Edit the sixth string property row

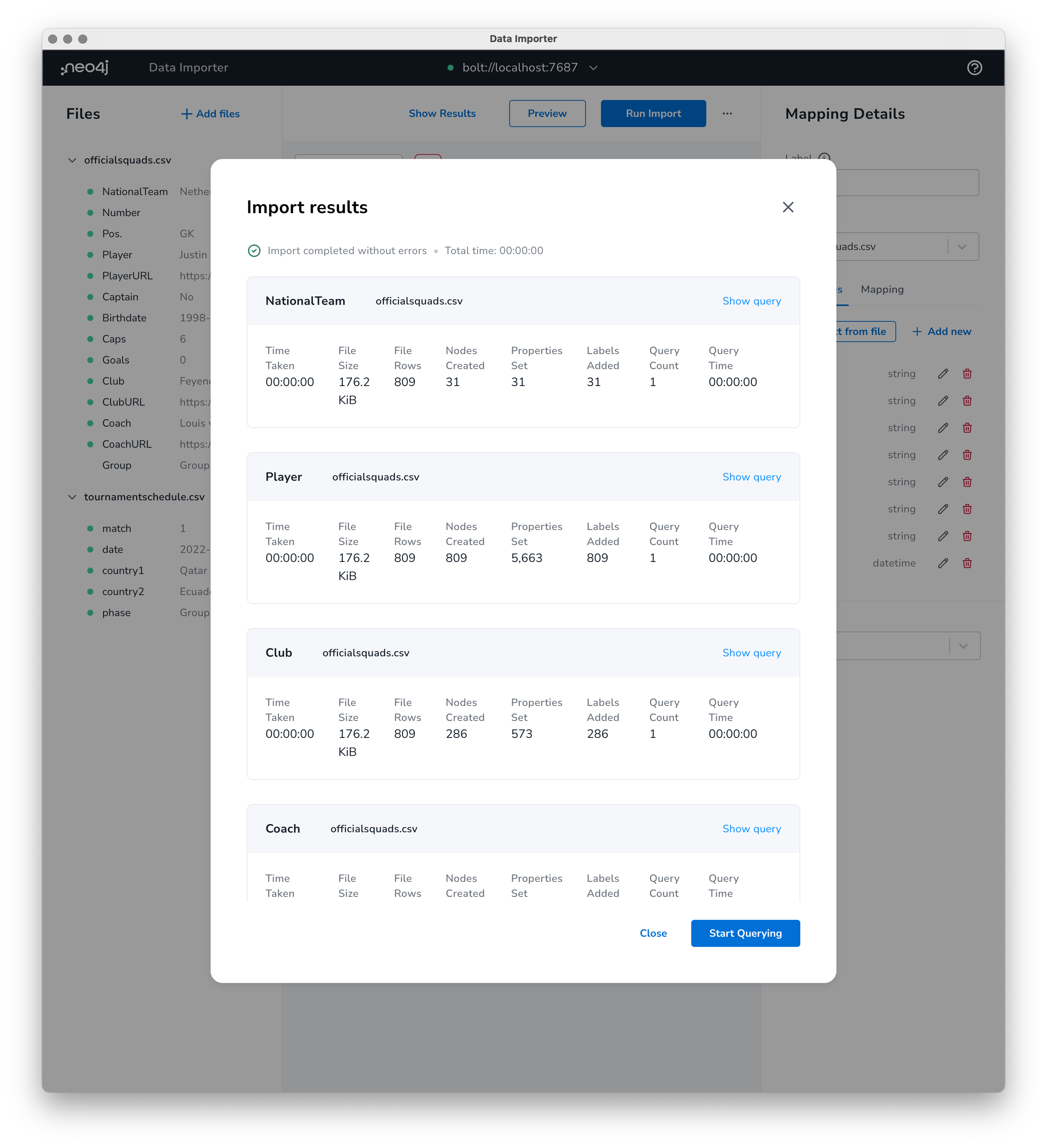[943, 509]
